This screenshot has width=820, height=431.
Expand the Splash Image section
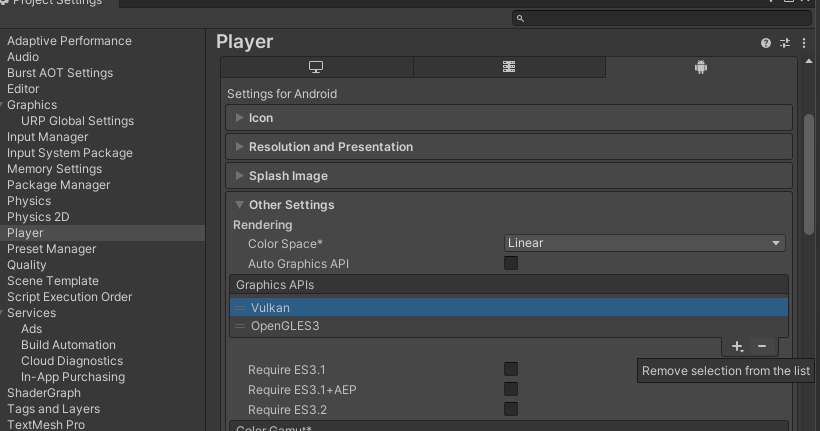pos(509,176)
